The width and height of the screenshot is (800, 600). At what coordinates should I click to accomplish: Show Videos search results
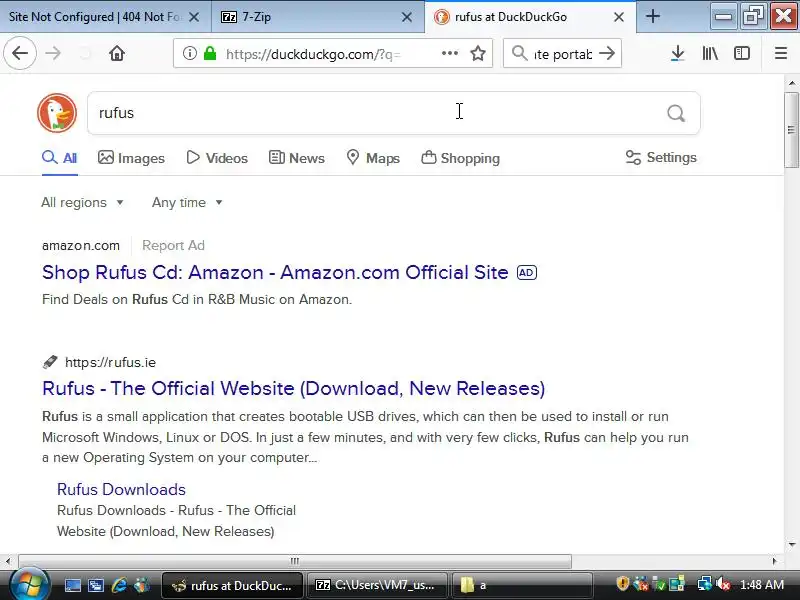pyautogui.click(x=217, y=158)
